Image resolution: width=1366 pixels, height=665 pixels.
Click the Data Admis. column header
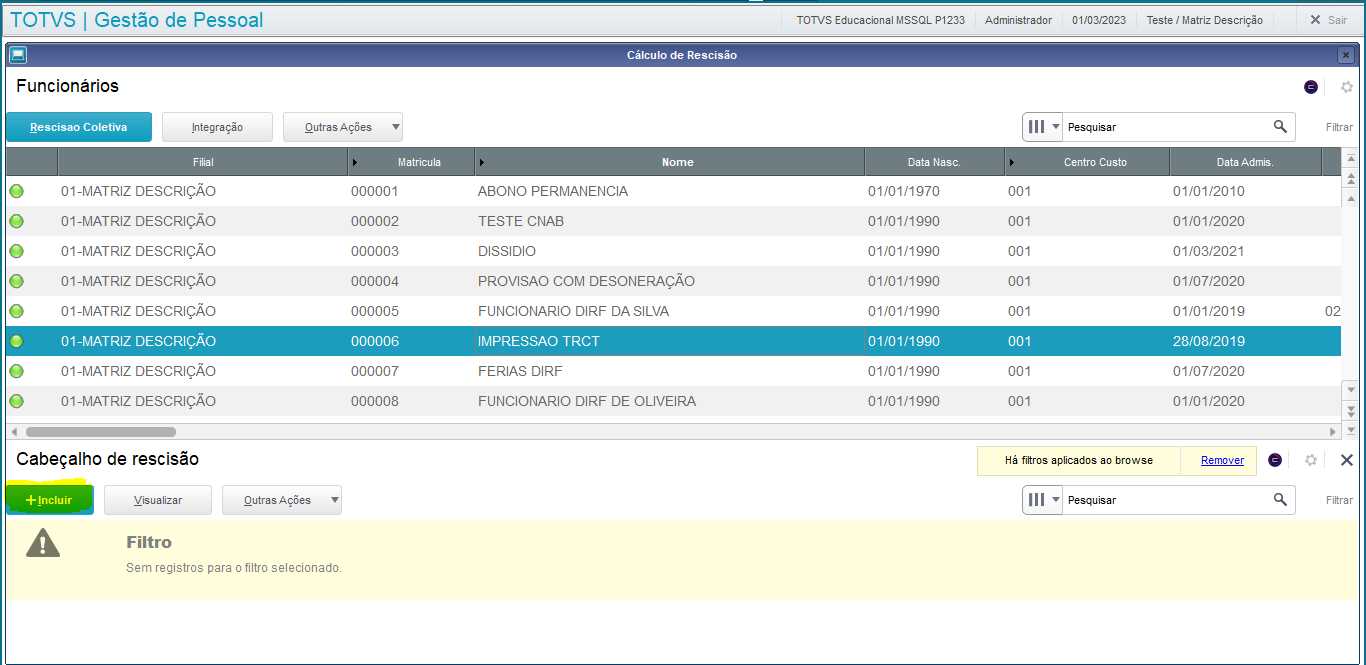click(x=1245, y=162)
